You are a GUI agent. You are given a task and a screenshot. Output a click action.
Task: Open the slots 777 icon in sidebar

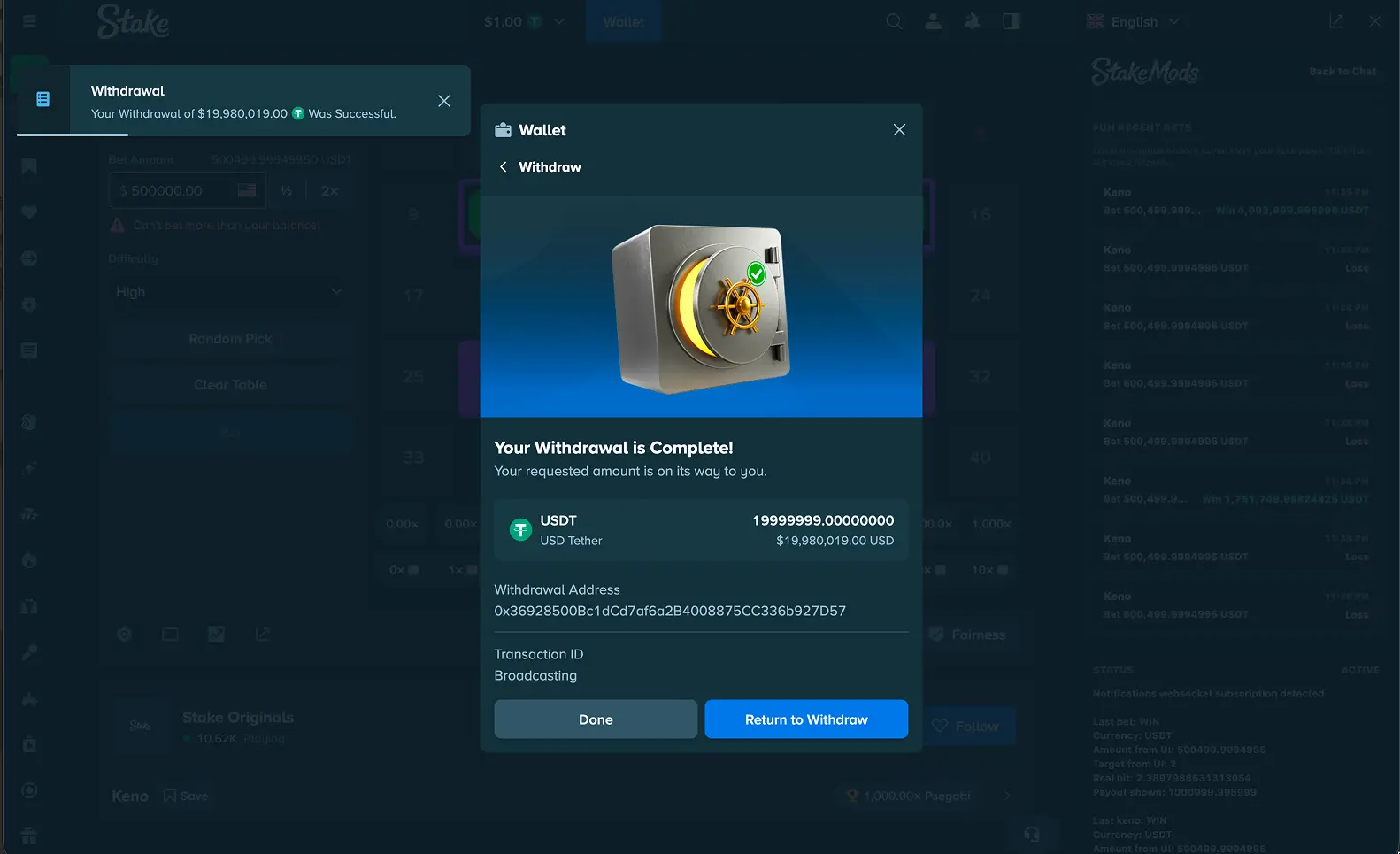pos(29,514)
